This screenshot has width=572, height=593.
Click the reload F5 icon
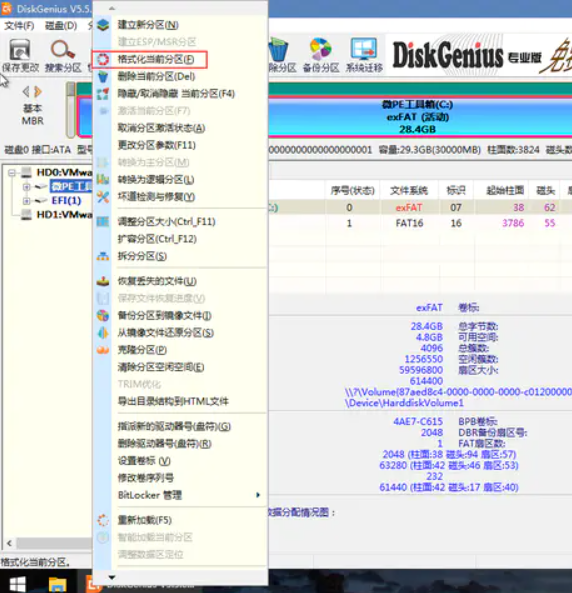tap(103, 520)
